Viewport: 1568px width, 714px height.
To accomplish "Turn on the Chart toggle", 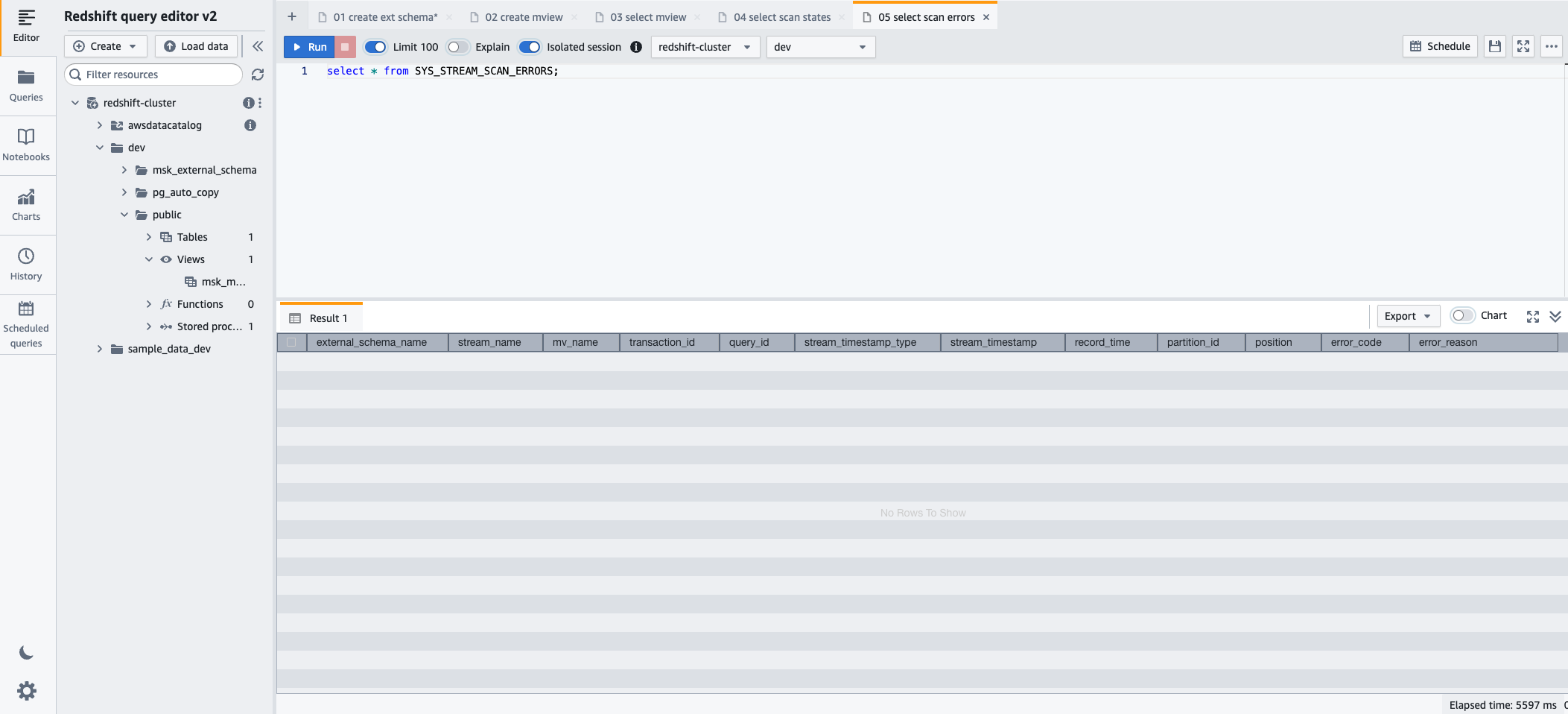I will 1462,315.
